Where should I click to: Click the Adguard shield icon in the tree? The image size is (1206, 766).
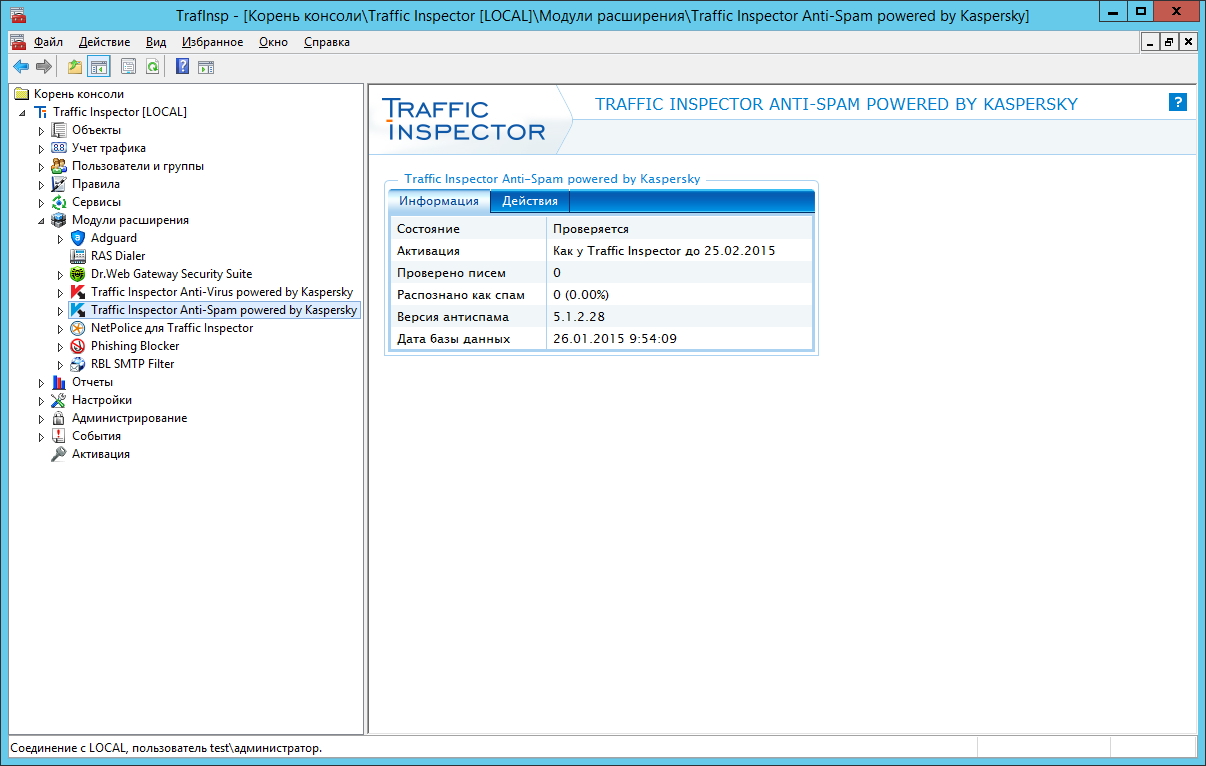pyautogui.click(x=78, y=238)
